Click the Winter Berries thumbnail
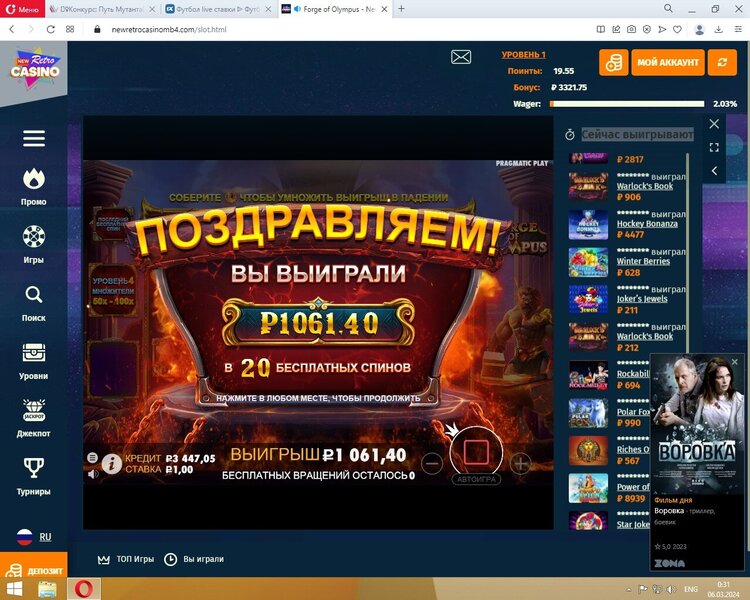Screen dimensions: 750x600 (x=588, y=262)
